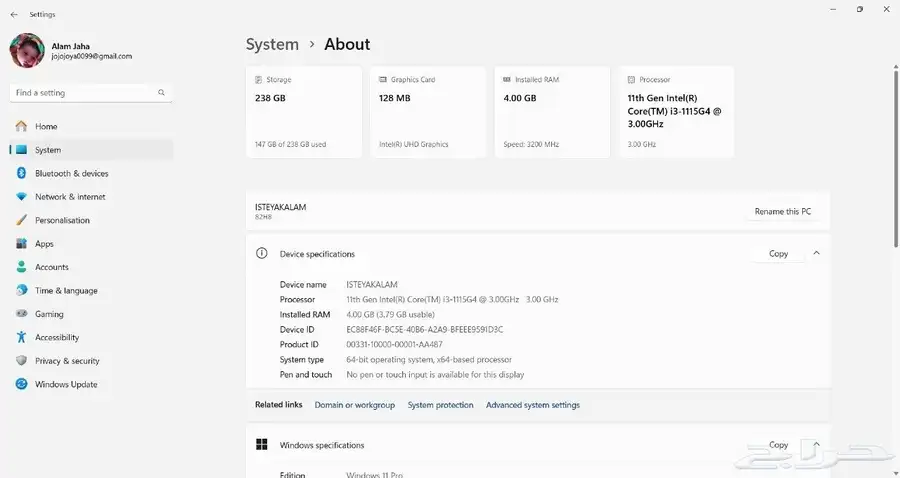Collapse the Device specifications section

[x=816, y=253]
